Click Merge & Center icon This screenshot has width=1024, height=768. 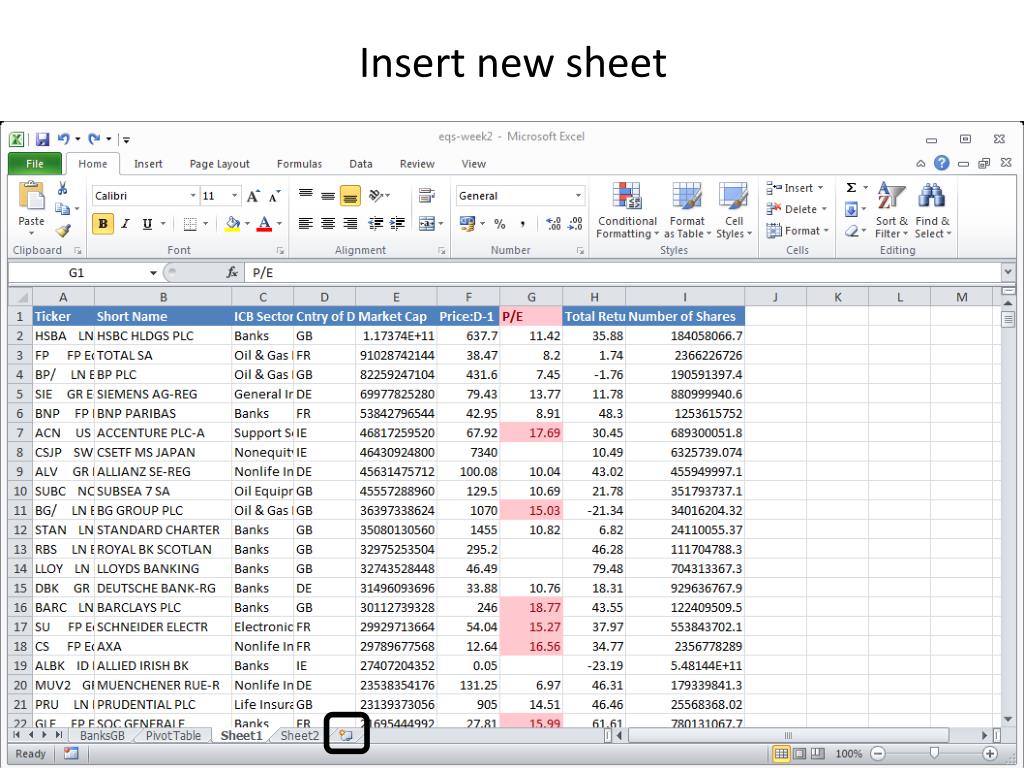[x=427, y=223]
